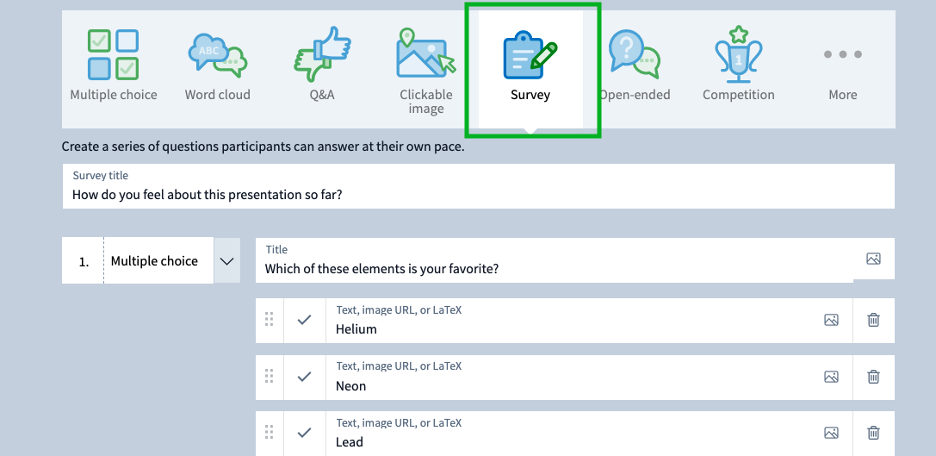Select the Competition trophy icon
936x456 pixels.
click(738, 54)
